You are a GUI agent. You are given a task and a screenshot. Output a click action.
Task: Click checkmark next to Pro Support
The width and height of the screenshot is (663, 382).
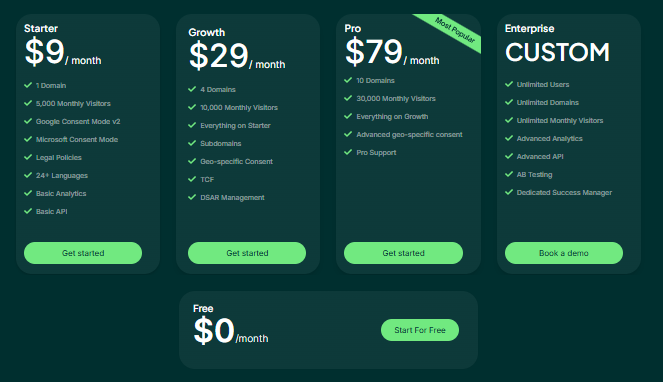348,152
